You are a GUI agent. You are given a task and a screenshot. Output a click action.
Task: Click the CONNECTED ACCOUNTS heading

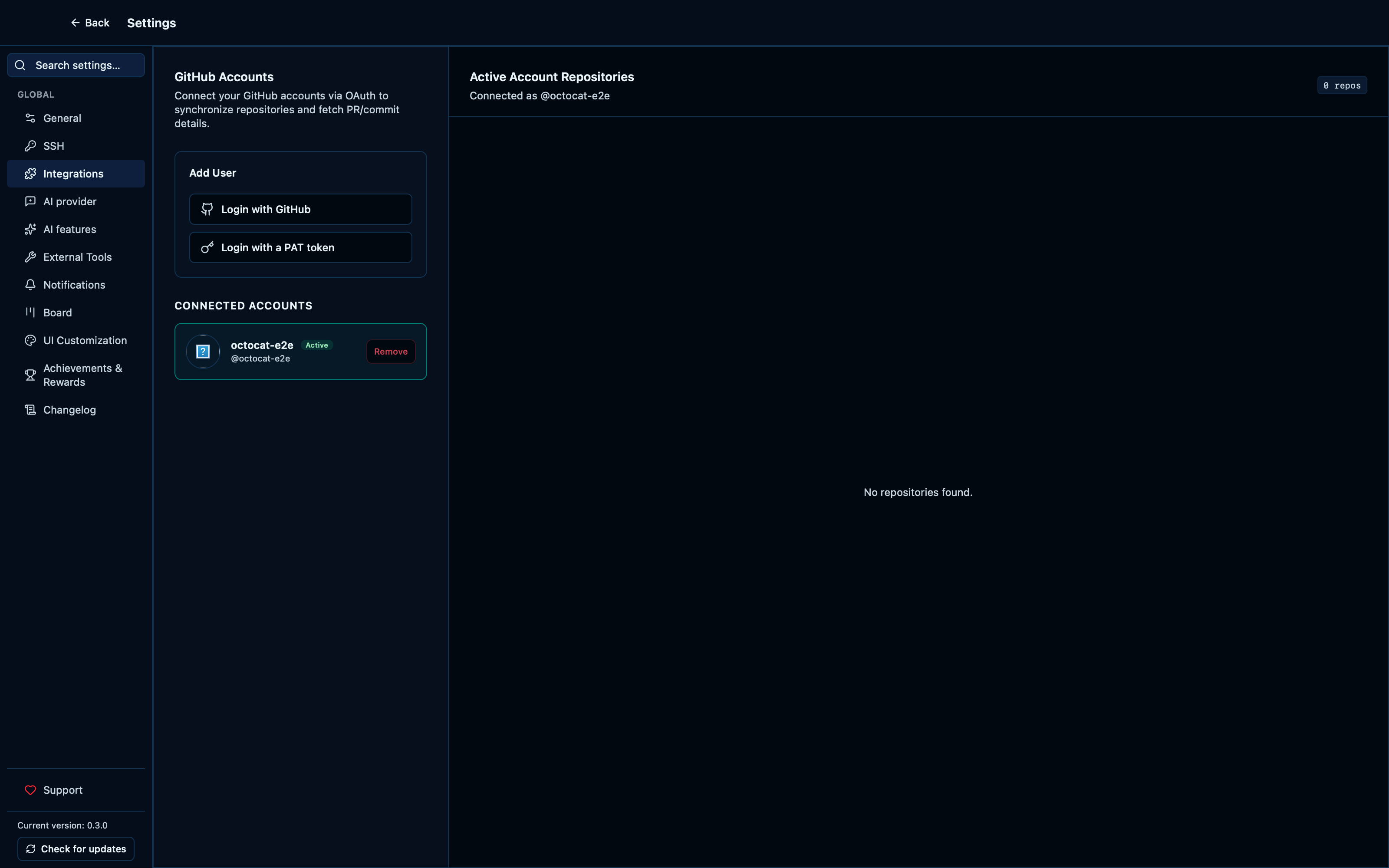(244, 306)
